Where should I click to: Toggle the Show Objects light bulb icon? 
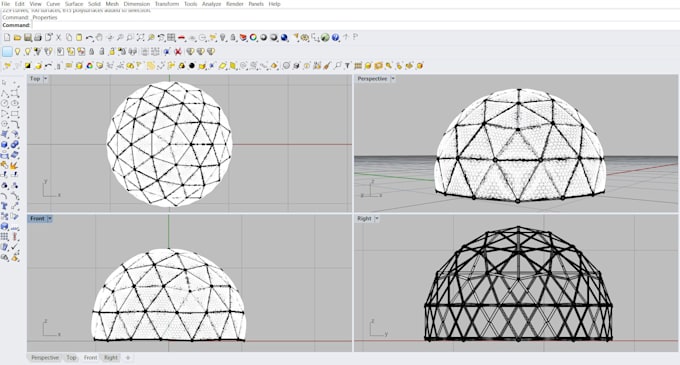(28, 52)
